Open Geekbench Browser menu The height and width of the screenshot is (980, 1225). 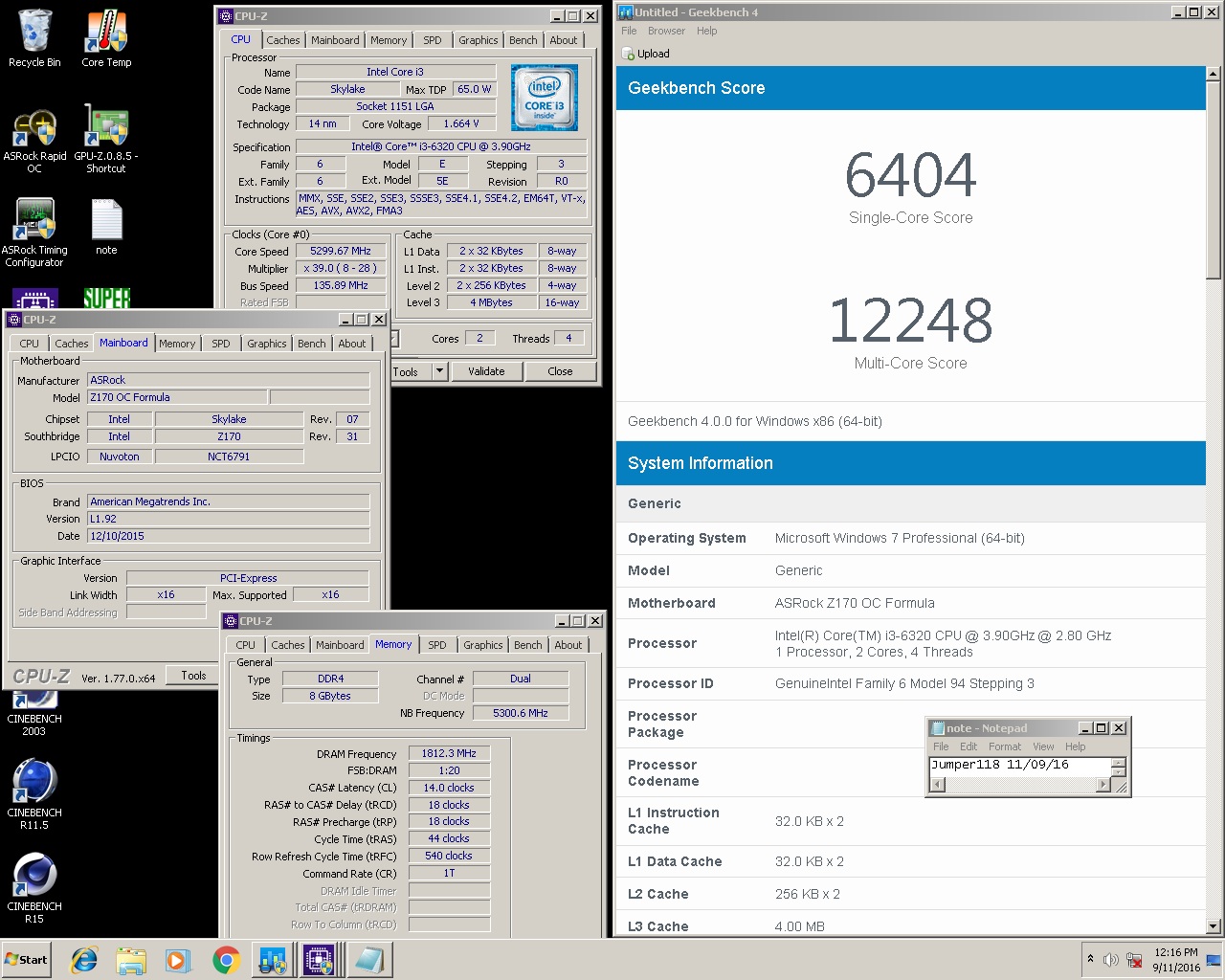(x=666, y=31)
